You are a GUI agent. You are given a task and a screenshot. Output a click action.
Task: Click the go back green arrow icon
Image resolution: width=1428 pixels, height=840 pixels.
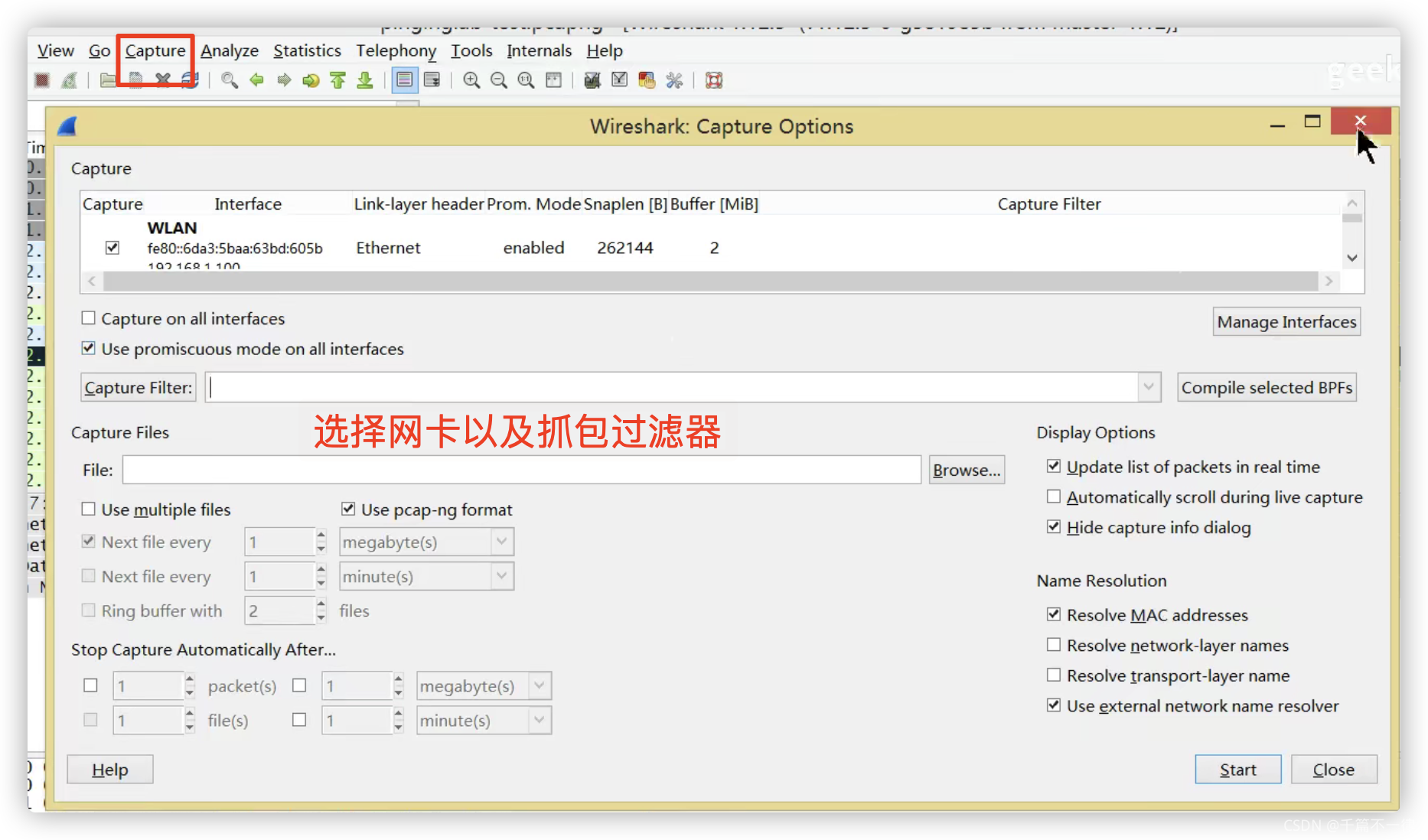tap(256, 80)
